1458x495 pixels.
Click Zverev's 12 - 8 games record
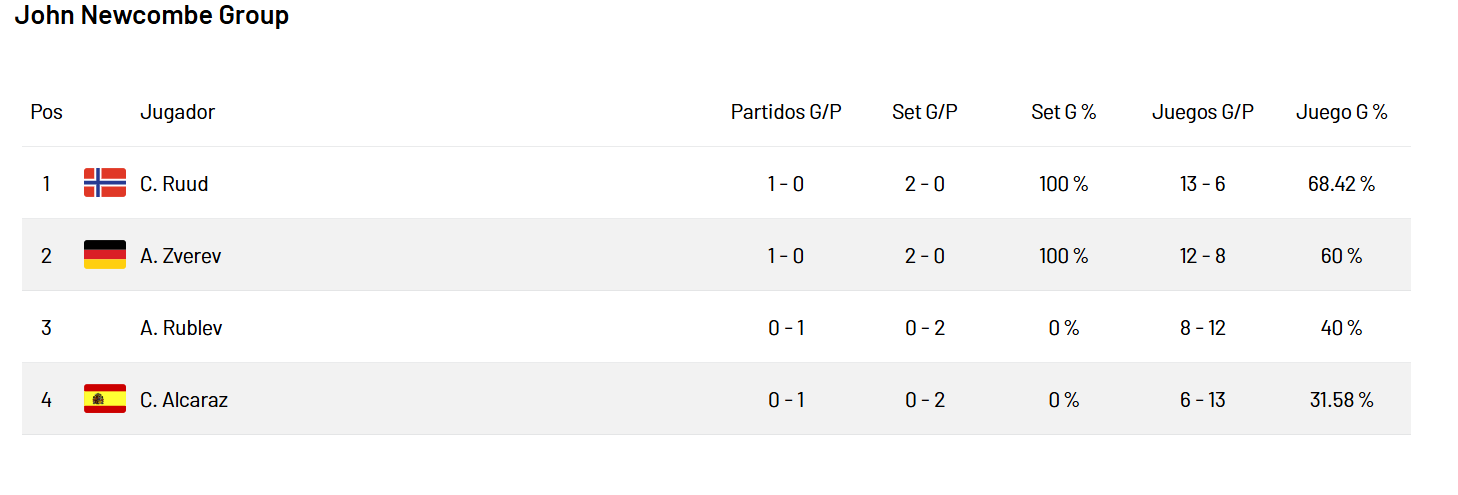(x=1203, y=256)
